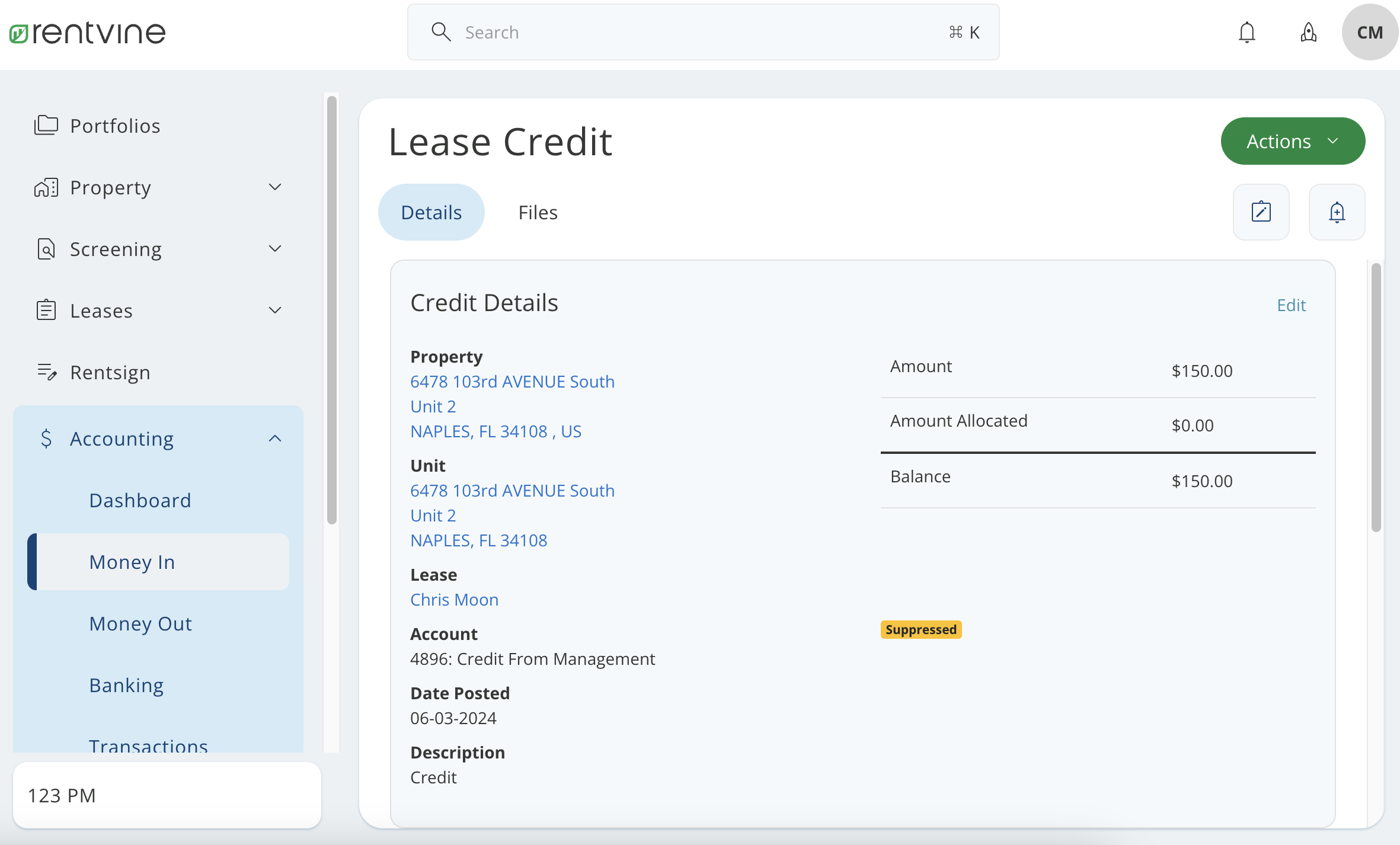The height and width of the screenshot is (845, 1400).
Task: Click the add-reminder bell icon
Action: [1337, 212]
